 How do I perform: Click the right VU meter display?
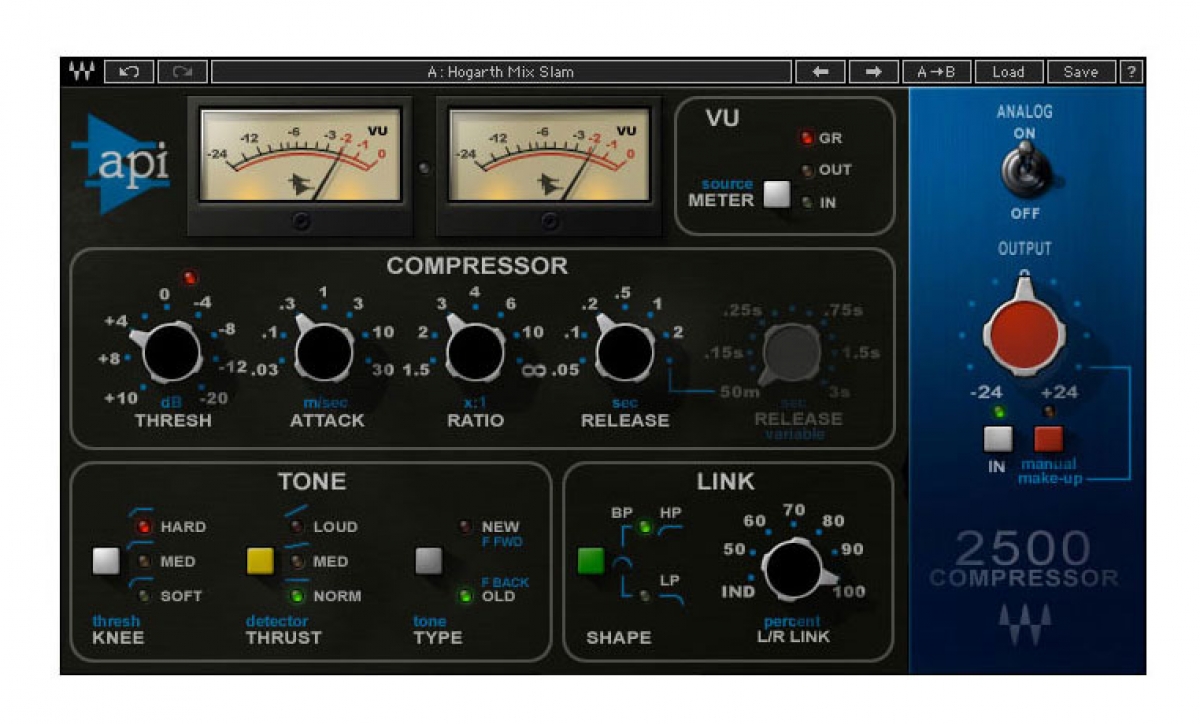click(549, 155)
